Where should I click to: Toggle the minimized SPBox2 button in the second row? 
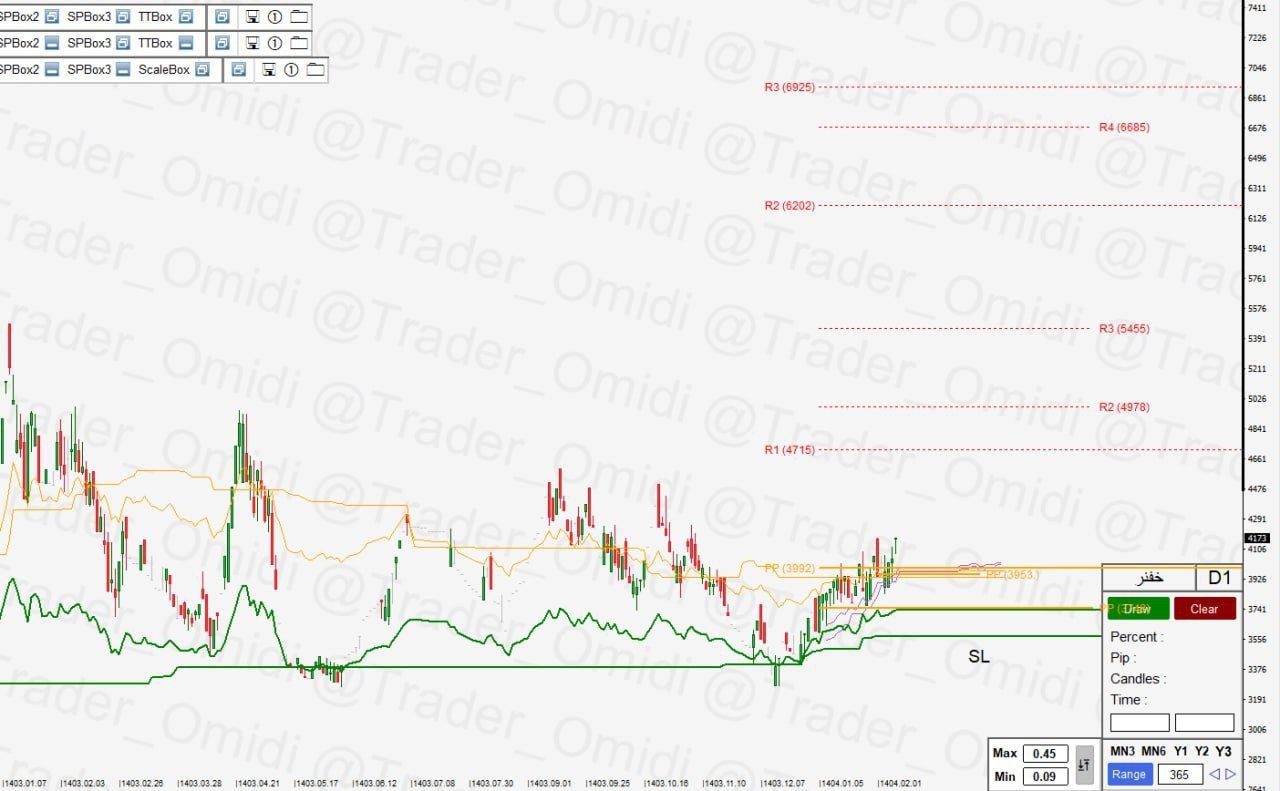[x=52, y=43]
